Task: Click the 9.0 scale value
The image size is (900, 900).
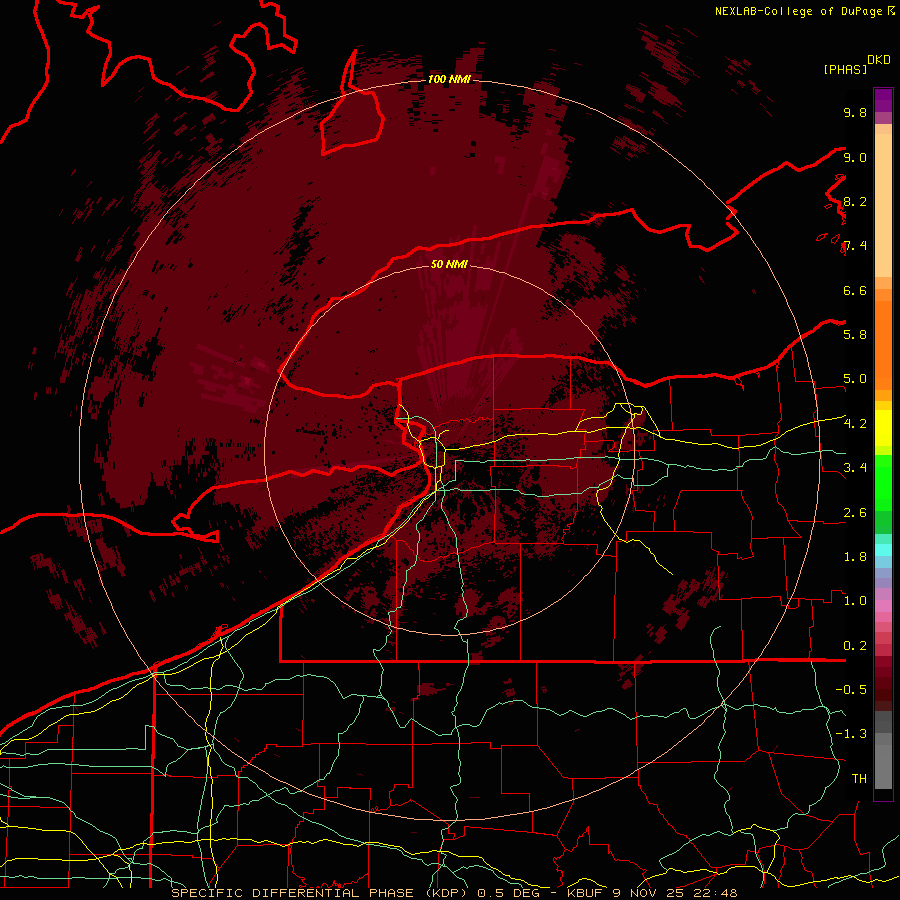Action: pos(855,157)
